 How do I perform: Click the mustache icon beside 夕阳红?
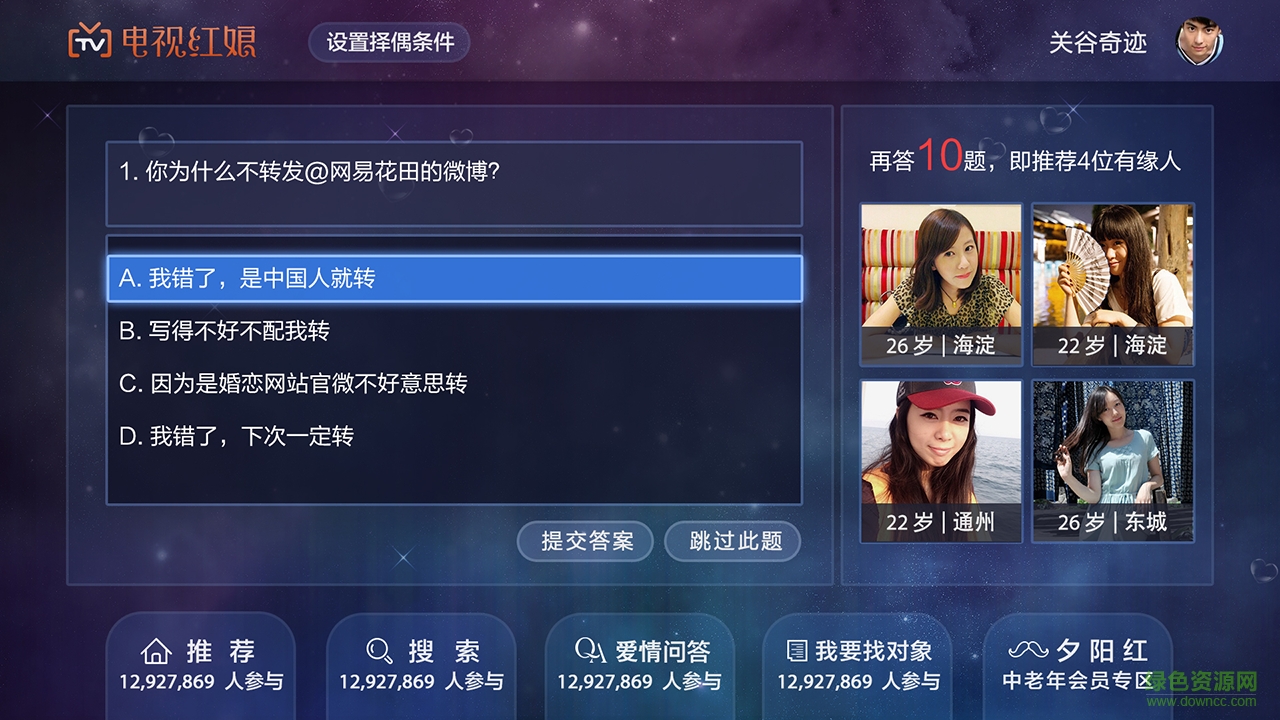(1028, 650)
